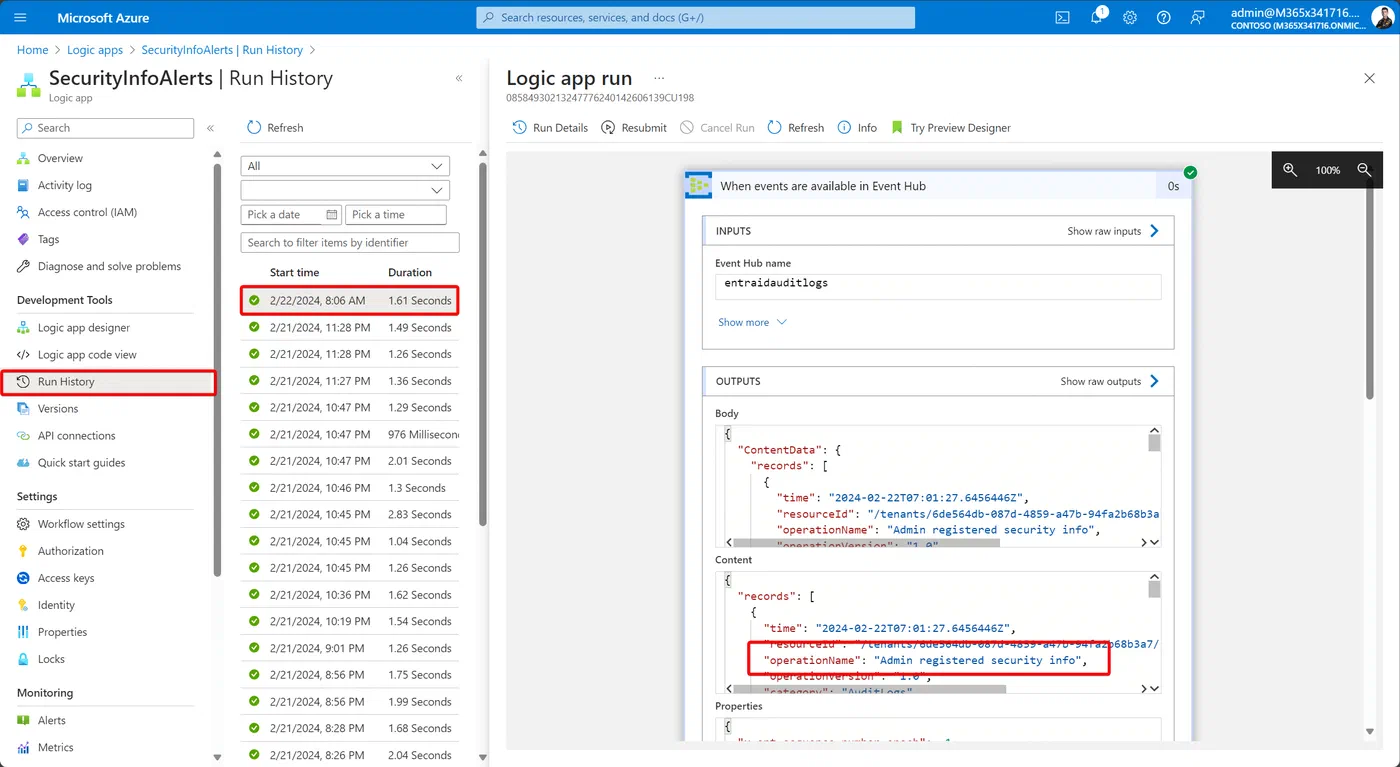The height and width of the screenshot is (767, 1400).
Task: Open Access control (IAM)
Action: 87,212
